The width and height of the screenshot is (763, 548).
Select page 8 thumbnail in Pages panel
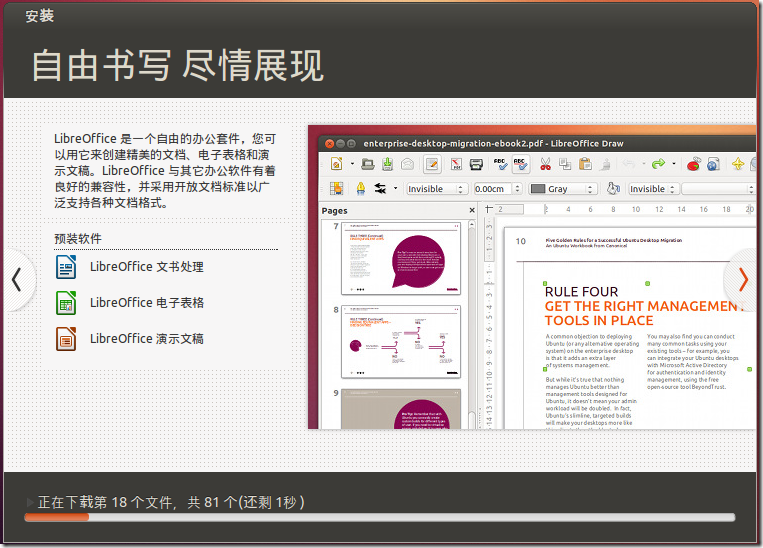pos(401,342)
